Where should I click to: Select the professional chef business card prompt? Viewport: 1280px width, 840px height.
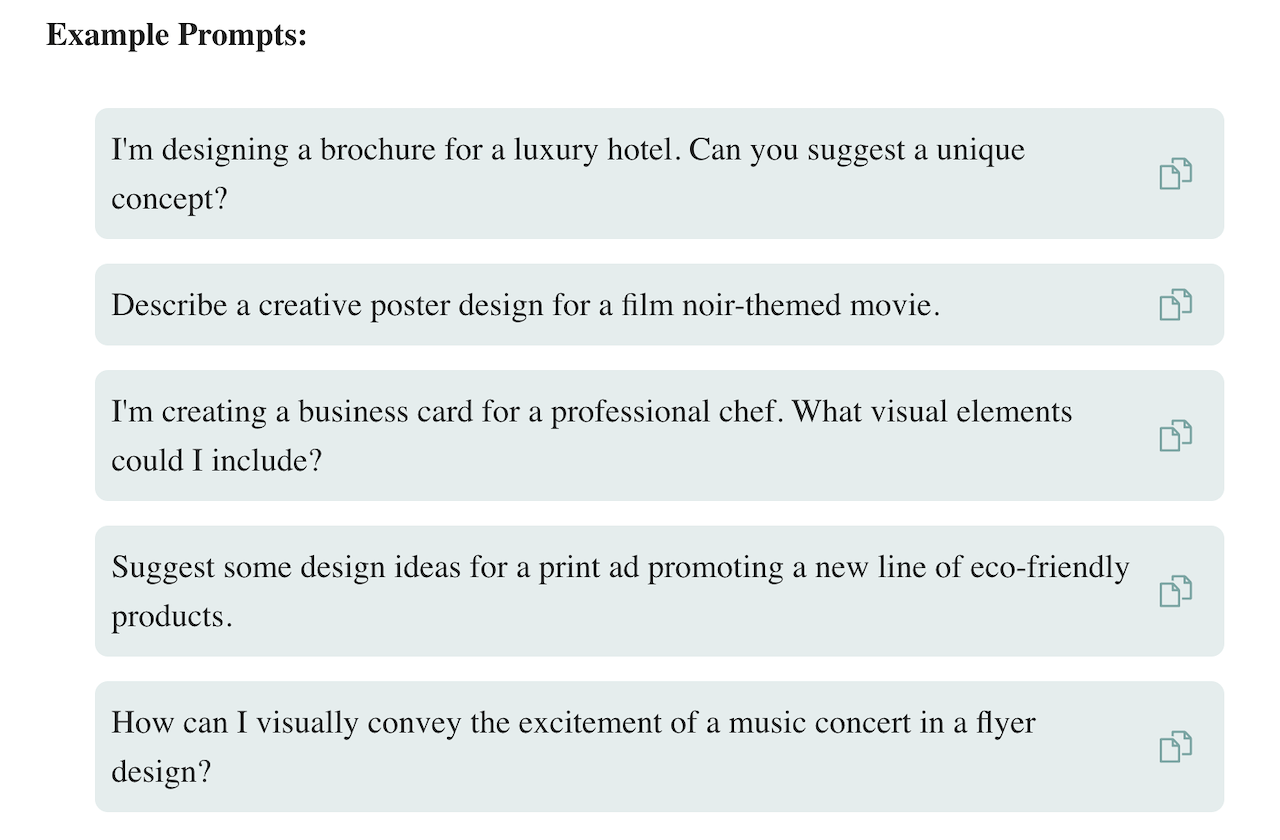659,436
